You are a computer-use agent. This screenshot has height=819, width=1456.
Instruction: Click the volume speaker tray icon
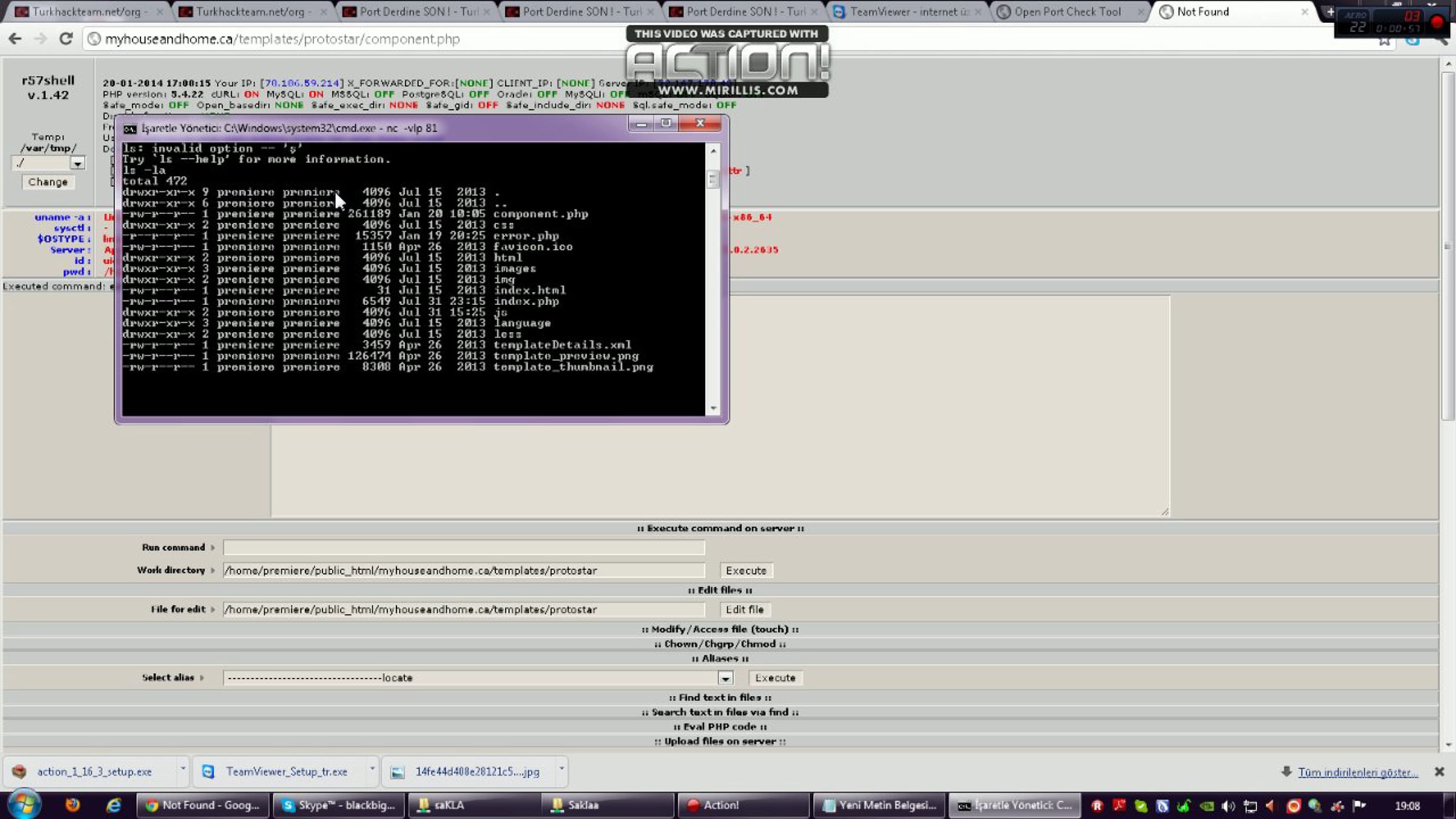pos(1228,806)
